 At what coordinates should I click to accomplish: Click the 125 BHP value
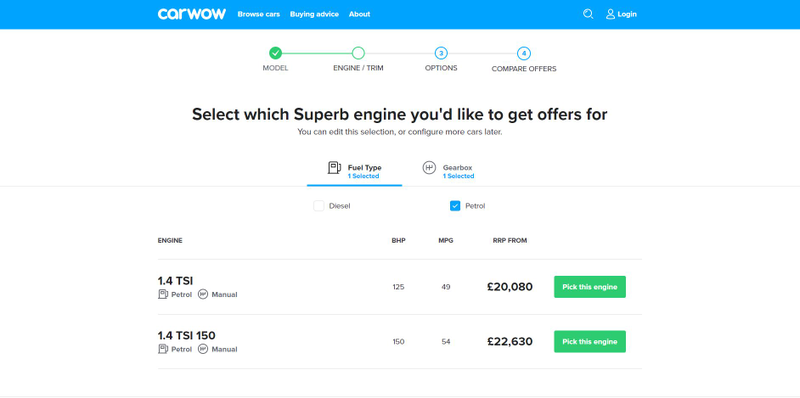point(398,287)
